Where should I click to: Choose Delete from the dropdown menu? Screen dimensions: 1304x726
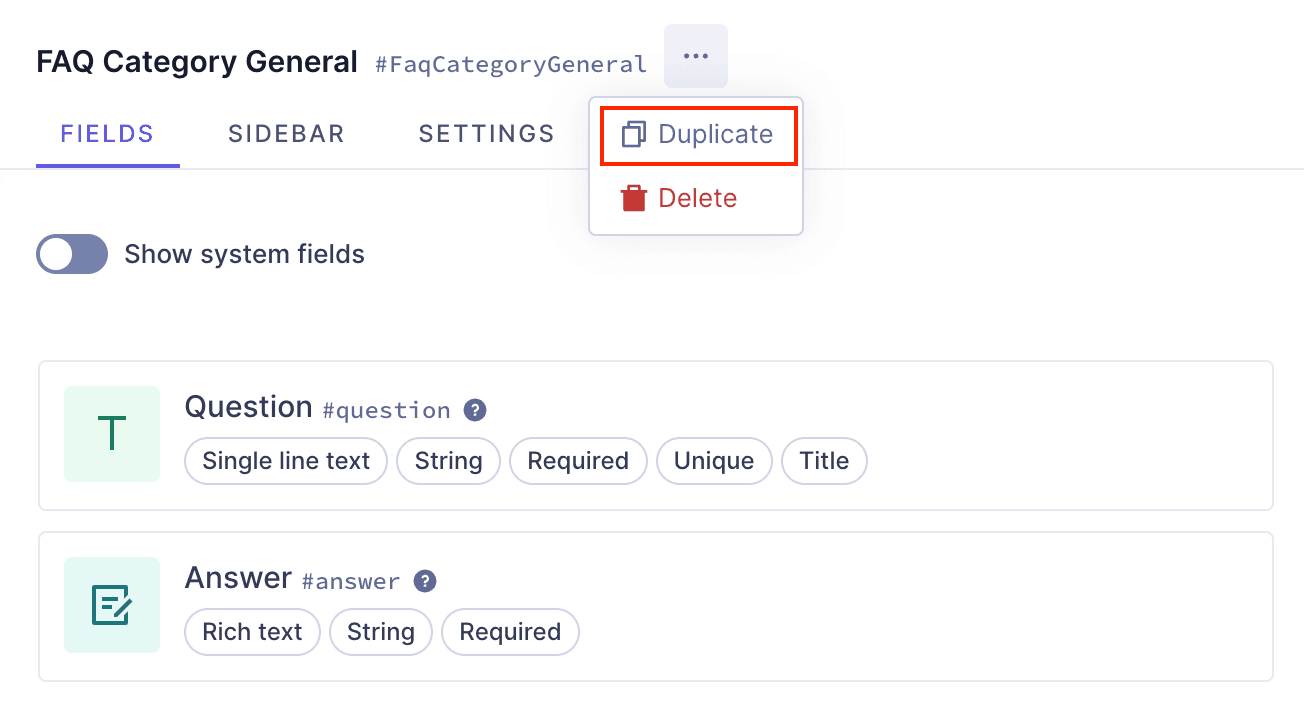(x=697, y=198)
